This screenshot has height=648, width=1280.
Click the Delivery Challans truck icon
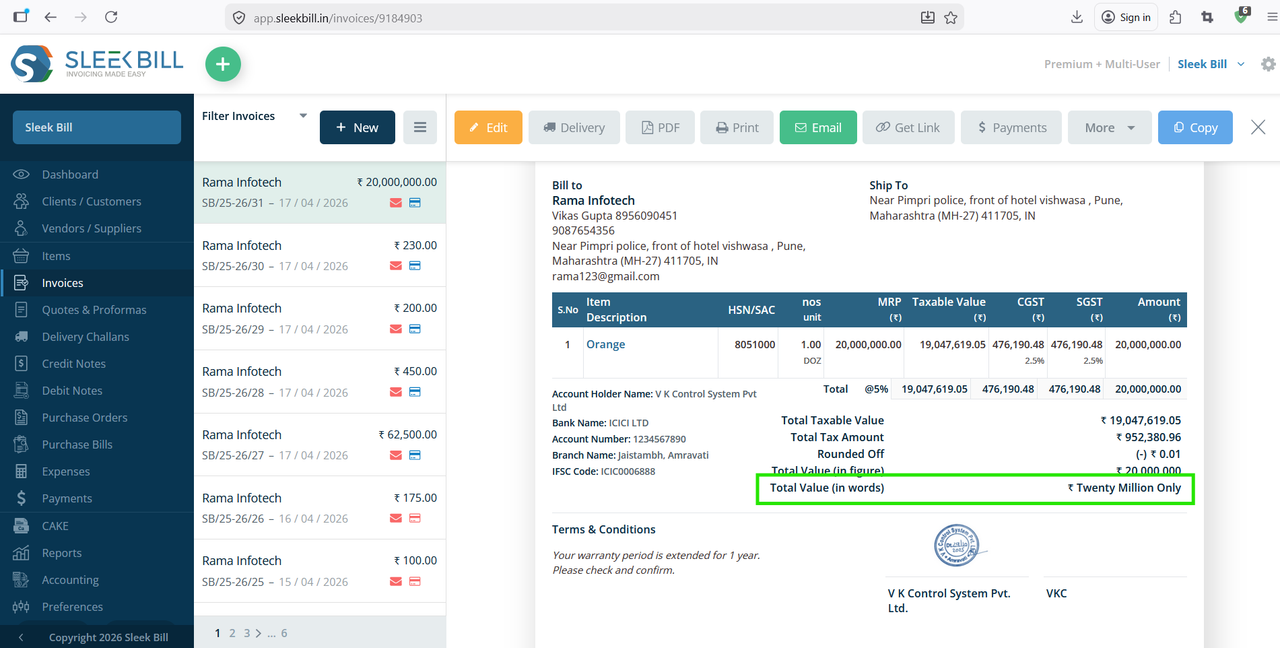click(x=21, y=337)
